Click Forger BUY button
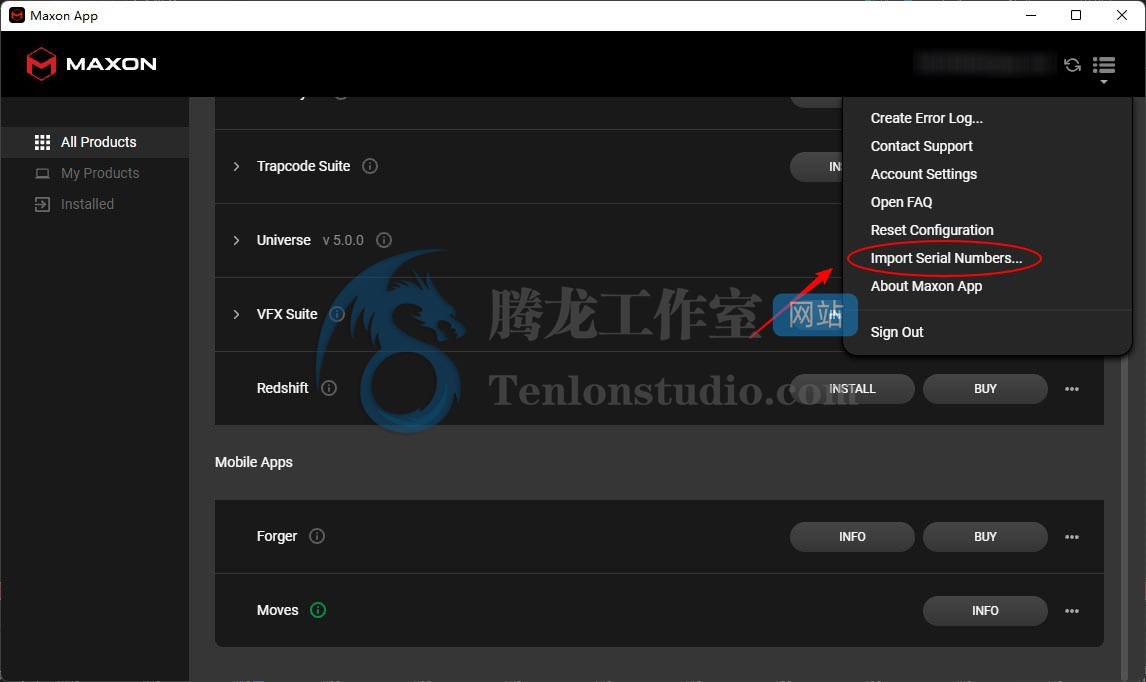Viewport: 1146px width, 682px height. [x=984, y=537]
